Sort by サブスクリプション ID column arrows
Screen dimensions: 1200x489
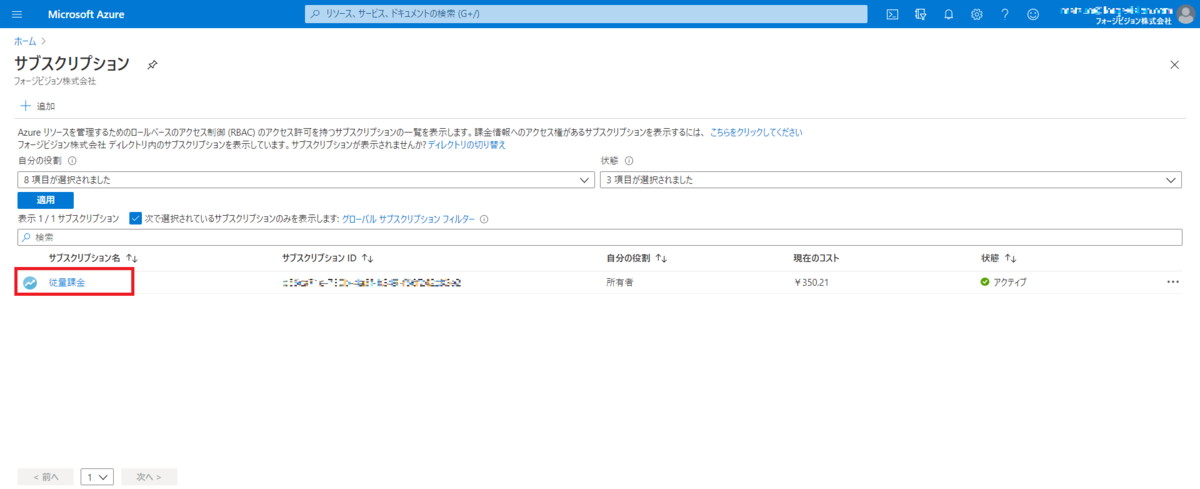click(367, 258)
